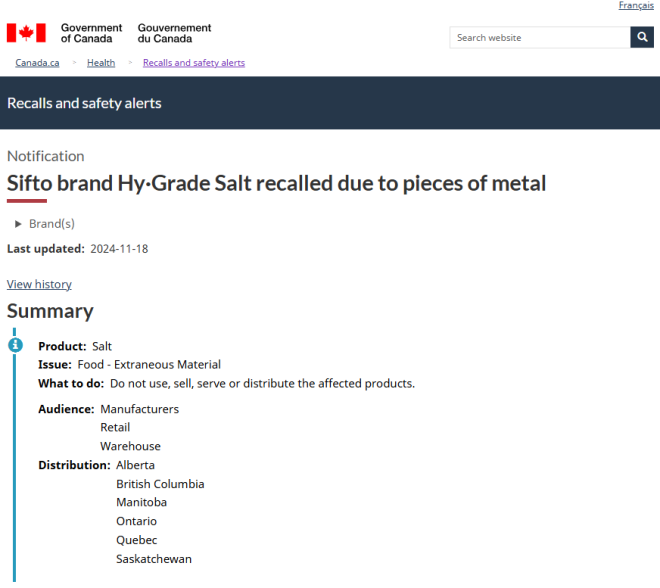Click the Recalls and safety alerts banner title

pyautogui.click(x=84, y=103)
